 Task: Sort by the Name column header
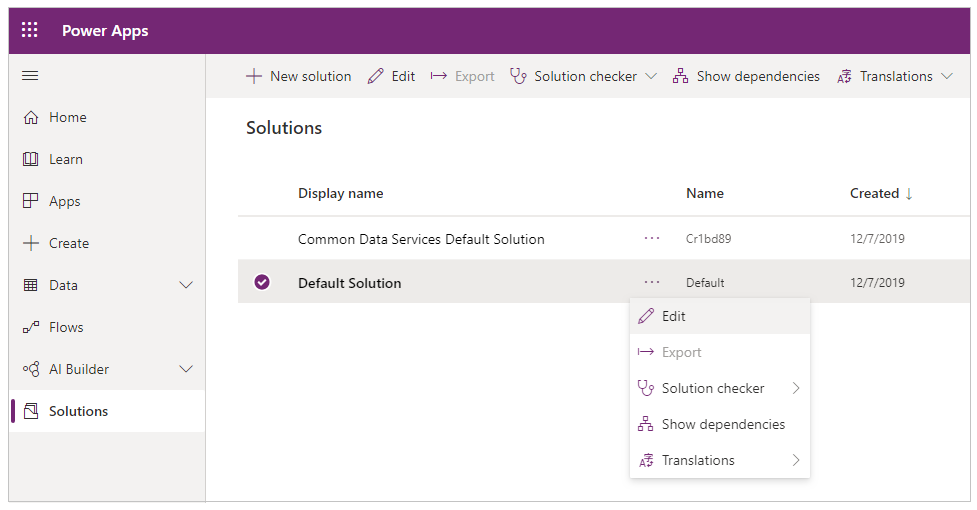pos(705,194)
